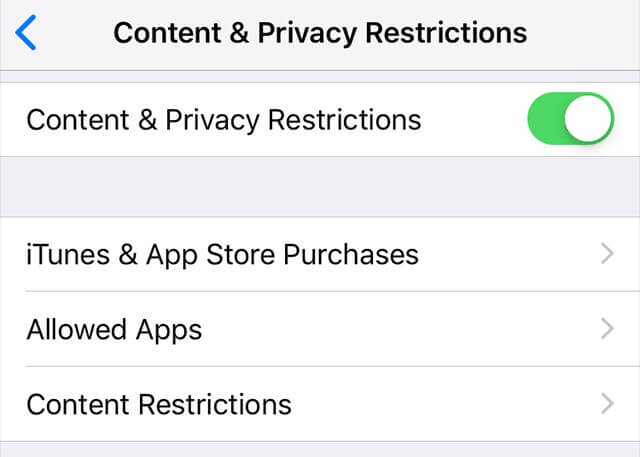Viewport: 640px width, 457px height.
Task: Click the "Content Restrictions" label text
Action: tap(159, 404)
